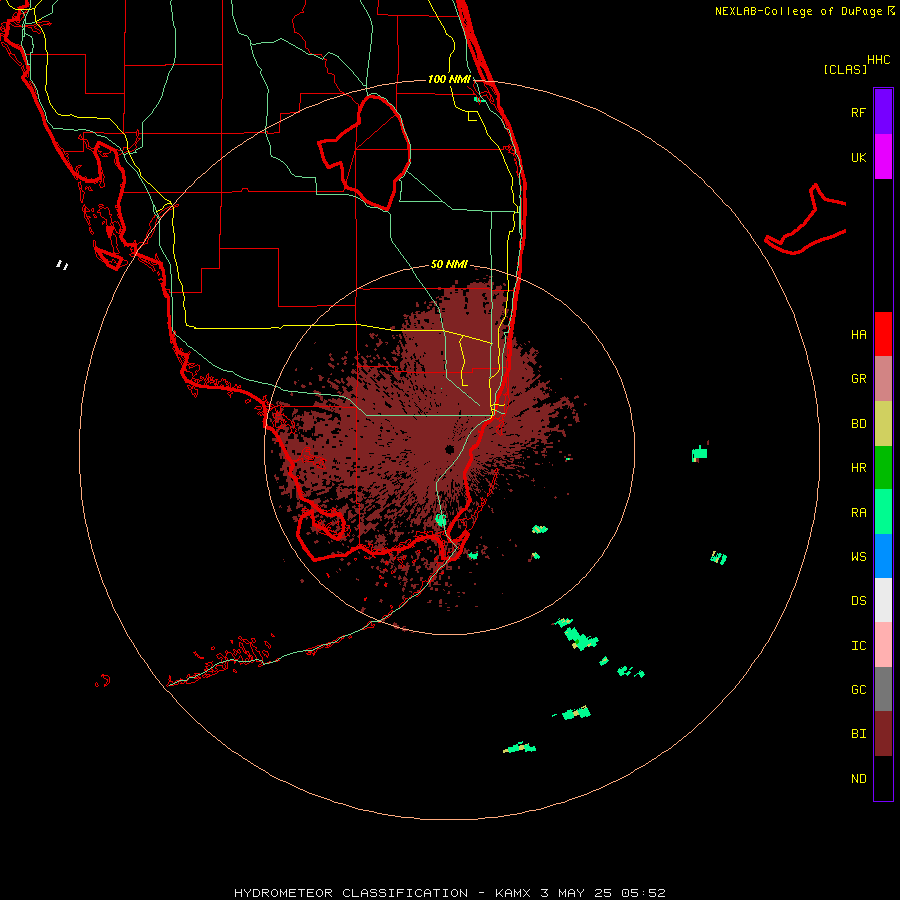Click the "GC" legend label
Viewport: 900px width, 900px height.
click(x=858, y=690)
